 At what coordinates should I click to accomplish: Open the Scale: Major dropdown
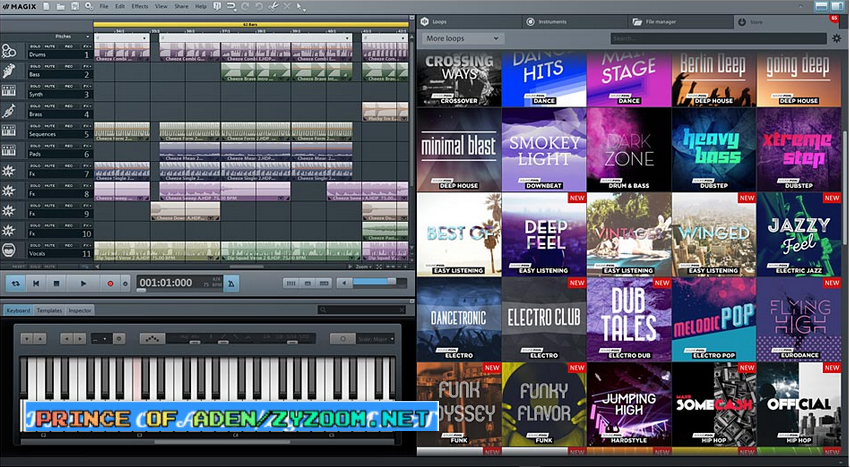click(x=376, y=339)
